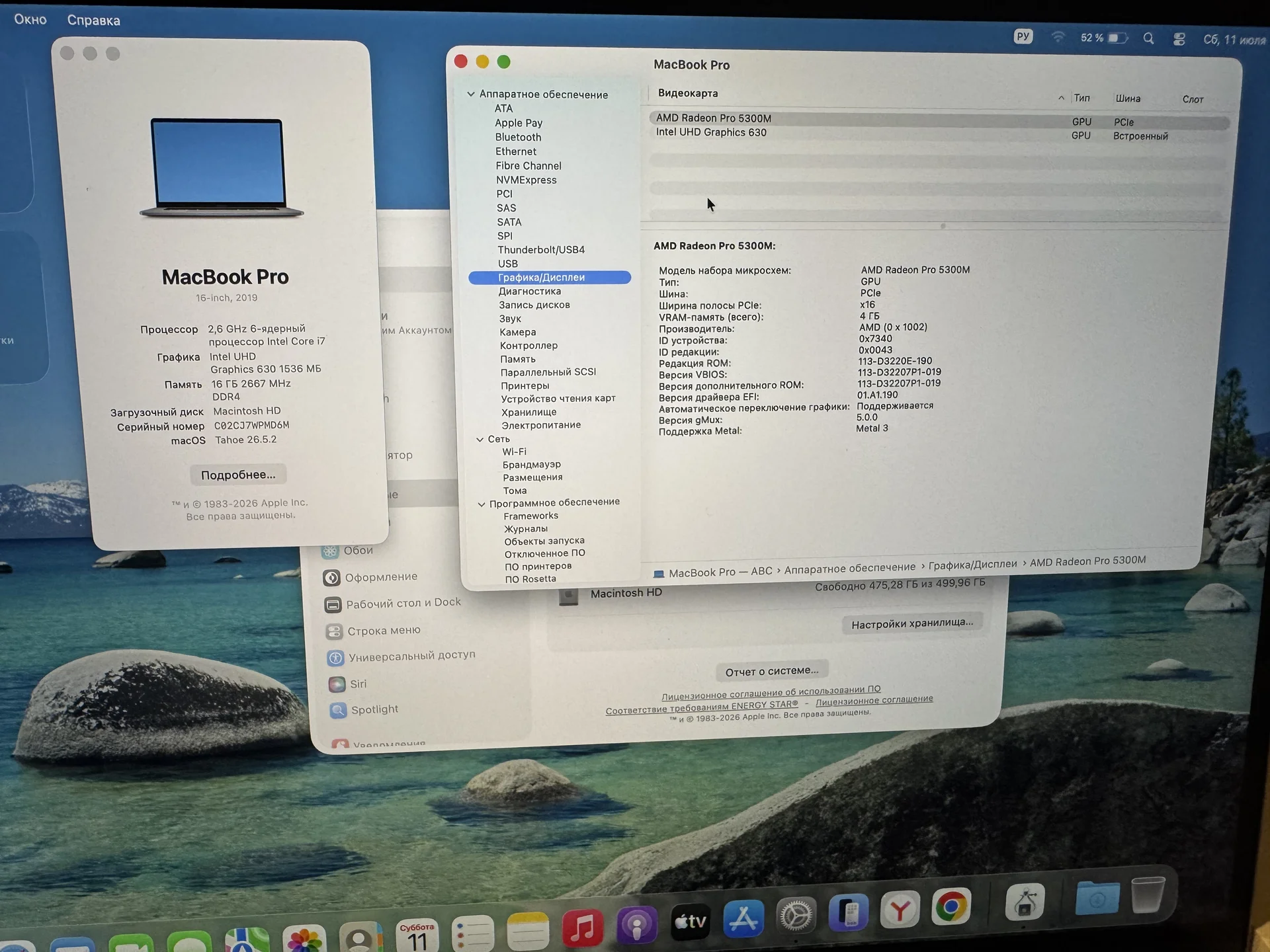
Task: Open Contacts app in the Dock
Action: coord(361,937)
